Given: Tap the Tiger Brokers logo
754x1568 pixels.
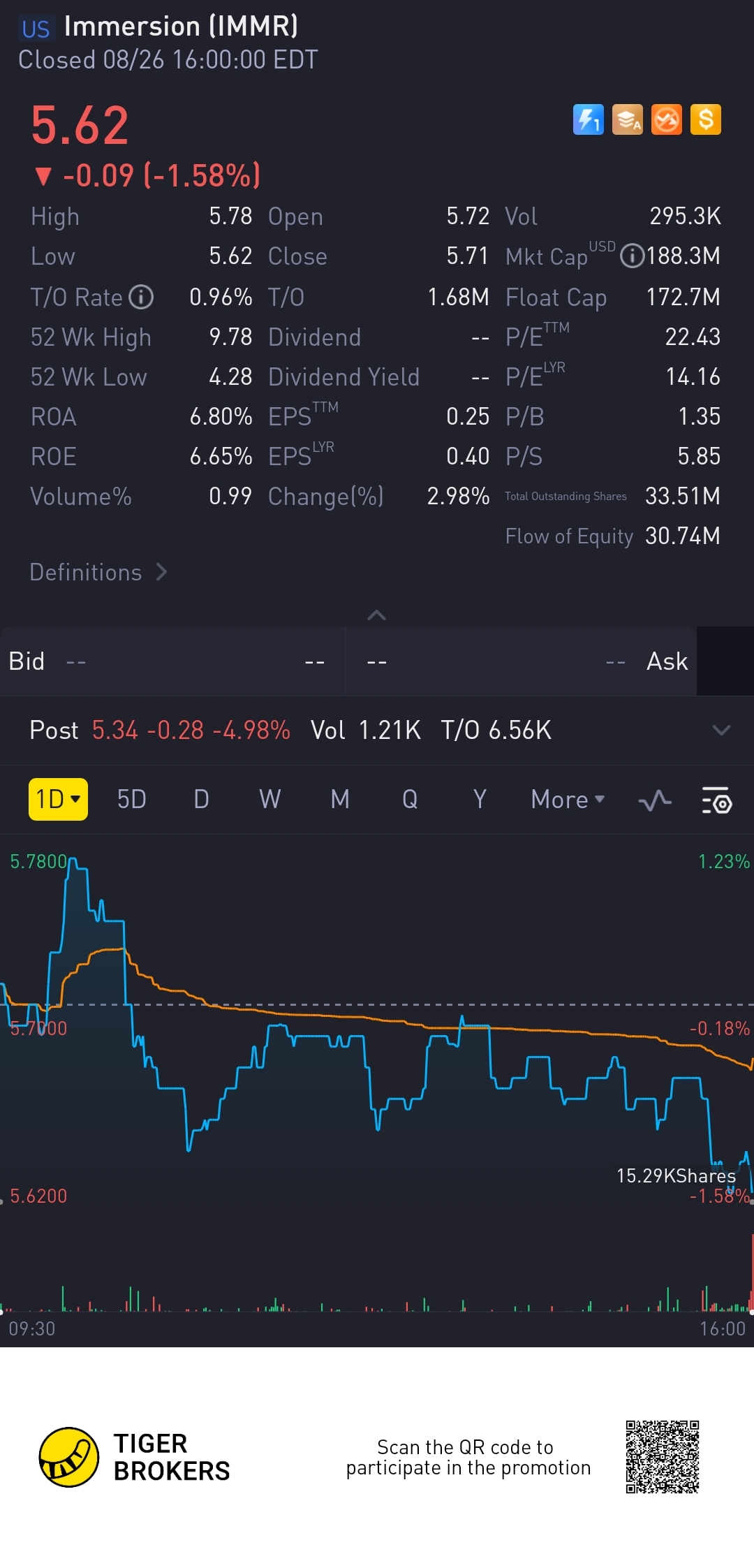Looking at the screenshot, I should pyautogui.click(x=68, y=1457).
